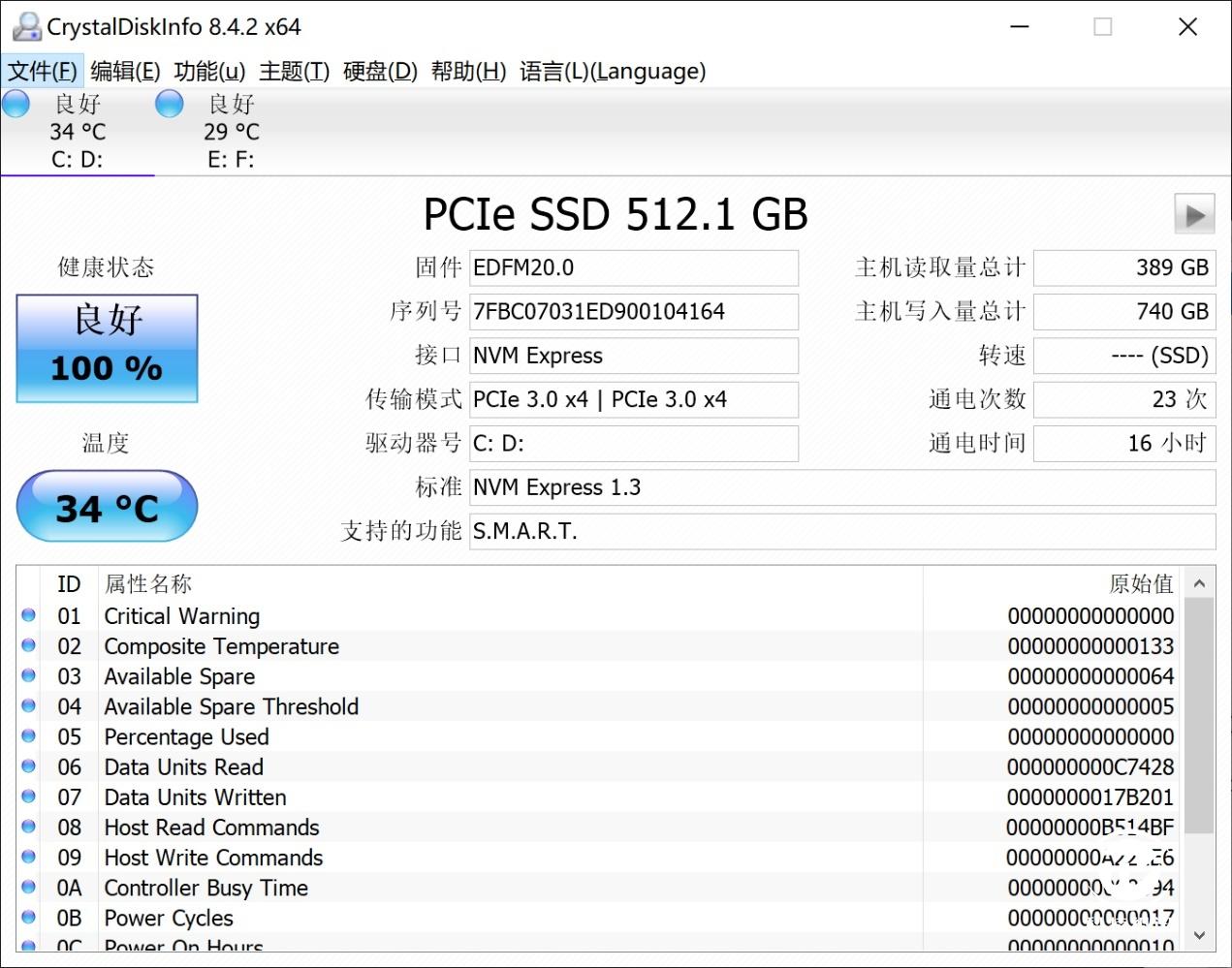Click host writes total value 740 GB

tap(1124, 311)
